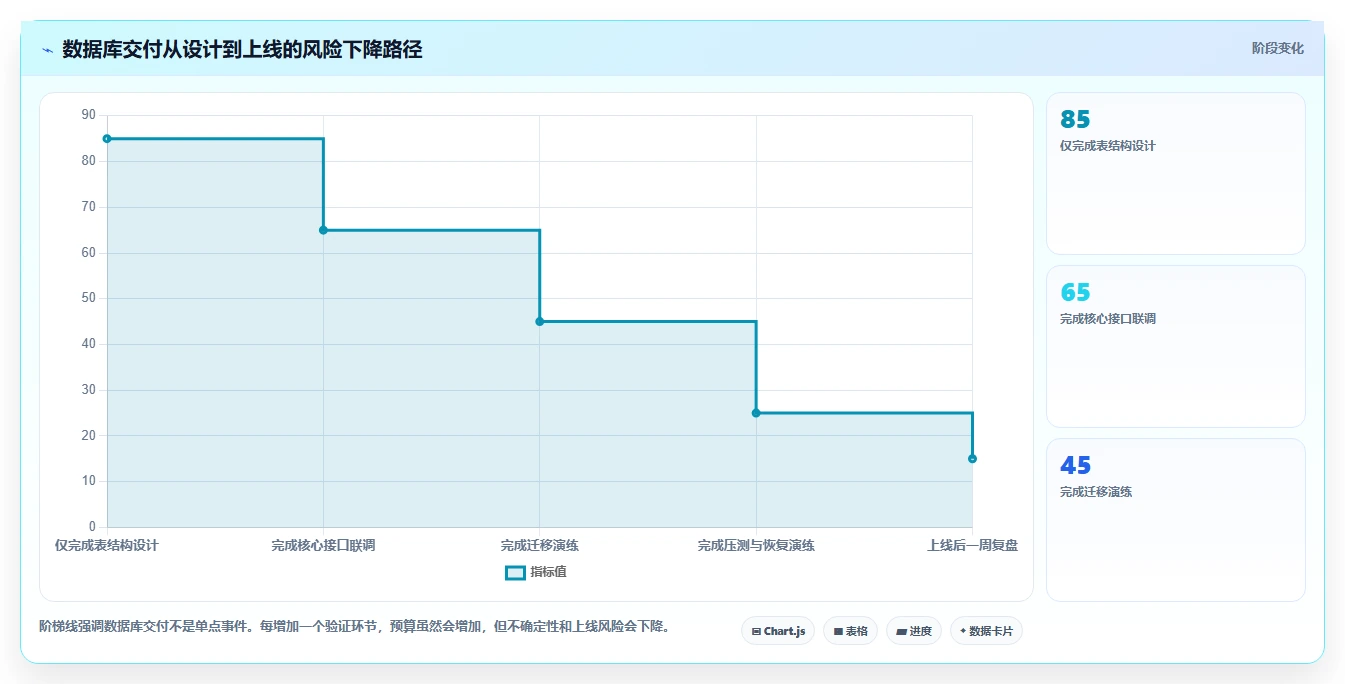Click the 指标值 legend label
Image resolution: width=1345 pixels, height=684 pixels.
pyautogui.click(x=548, y=572)
